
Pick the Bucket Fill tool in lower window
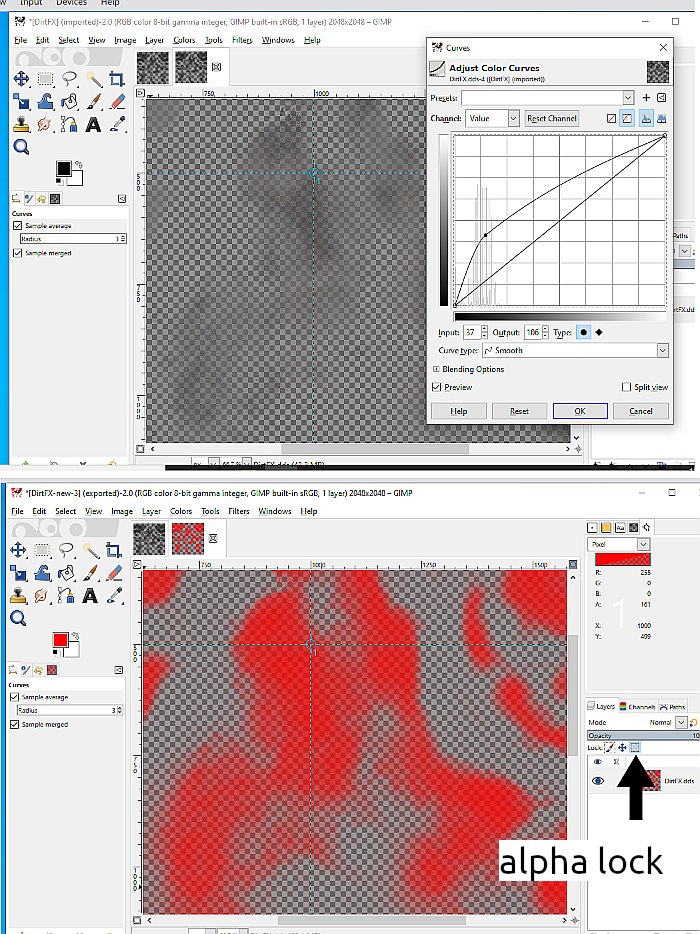click(x=67, y=572)
